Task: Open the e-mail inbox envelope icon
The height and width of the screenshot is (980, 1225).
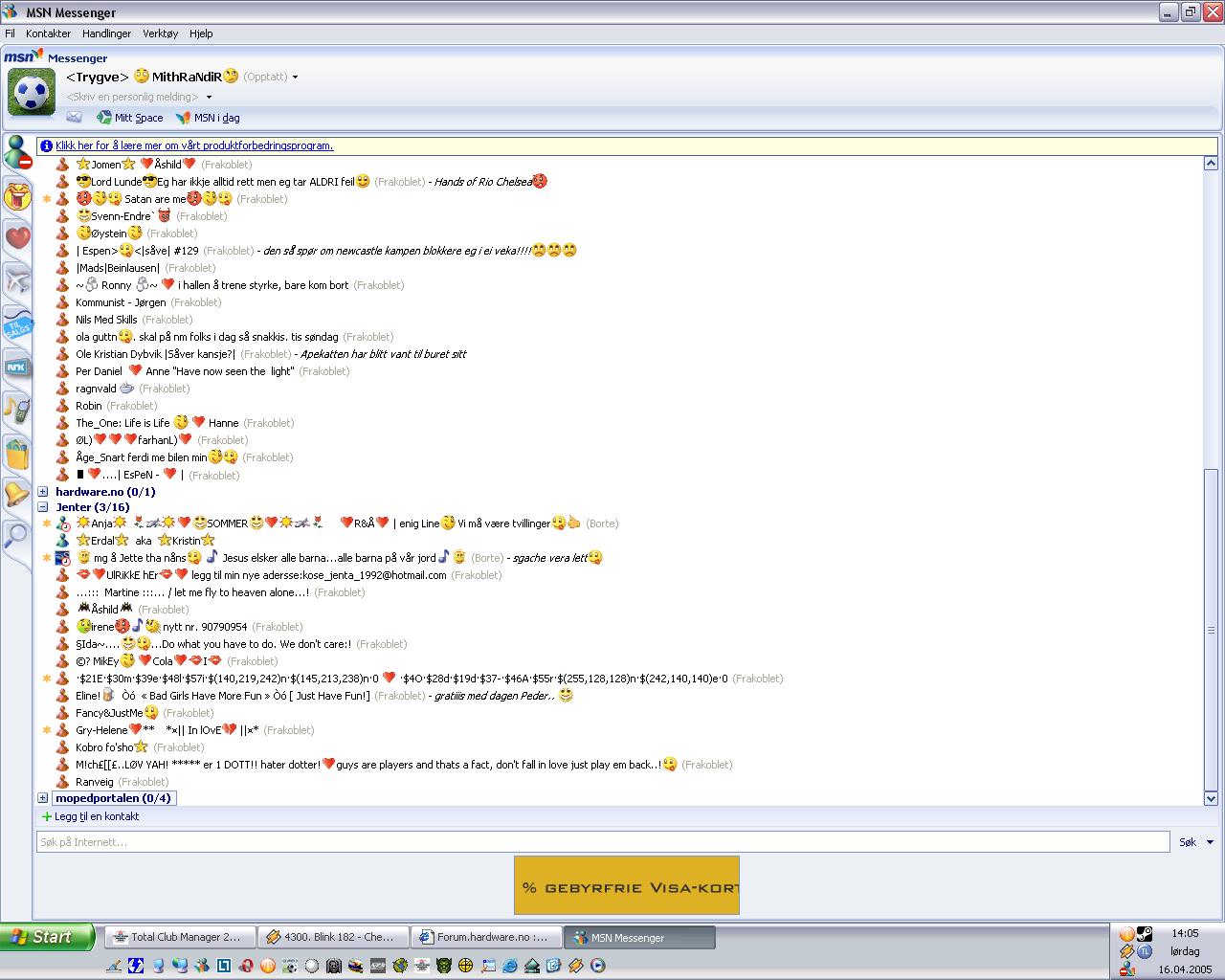Action: (x=74, y=118)
